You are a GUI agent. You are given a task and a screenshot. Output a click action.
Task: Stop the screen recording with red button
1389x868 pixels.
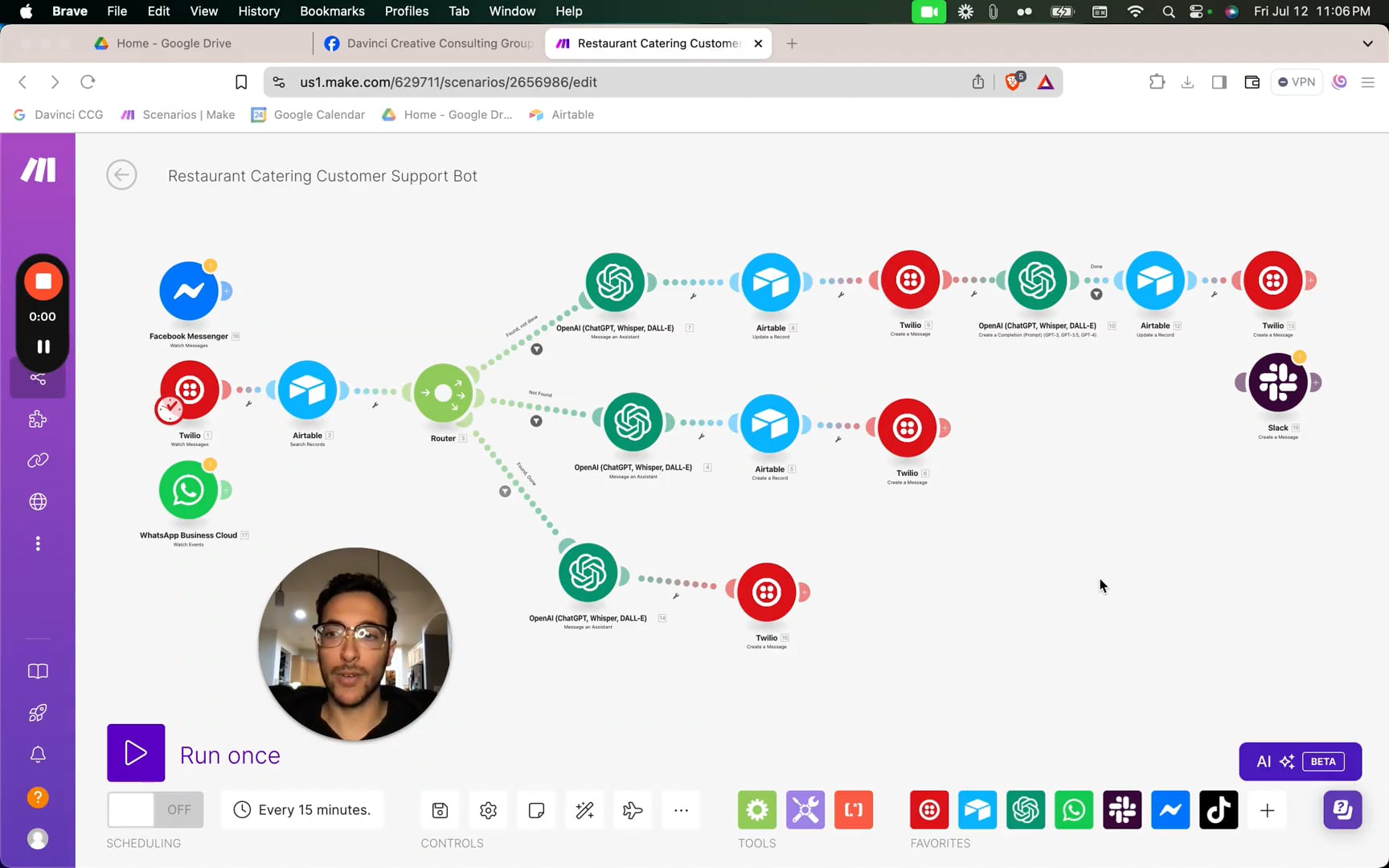(43, 281)
